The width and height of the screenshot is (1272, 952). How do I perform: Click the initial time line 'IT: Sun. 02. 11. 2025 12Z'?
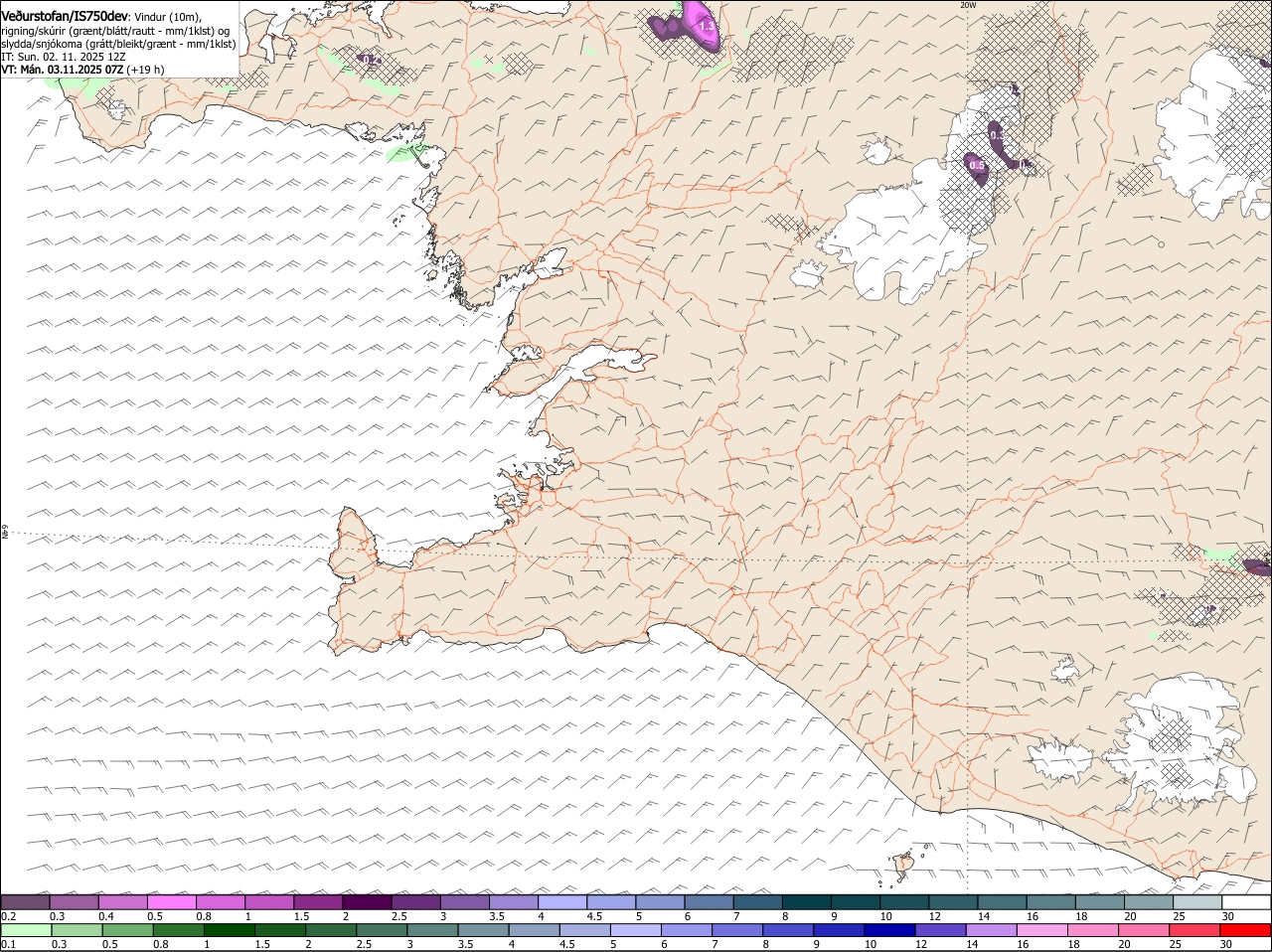[x=64, y=57]
